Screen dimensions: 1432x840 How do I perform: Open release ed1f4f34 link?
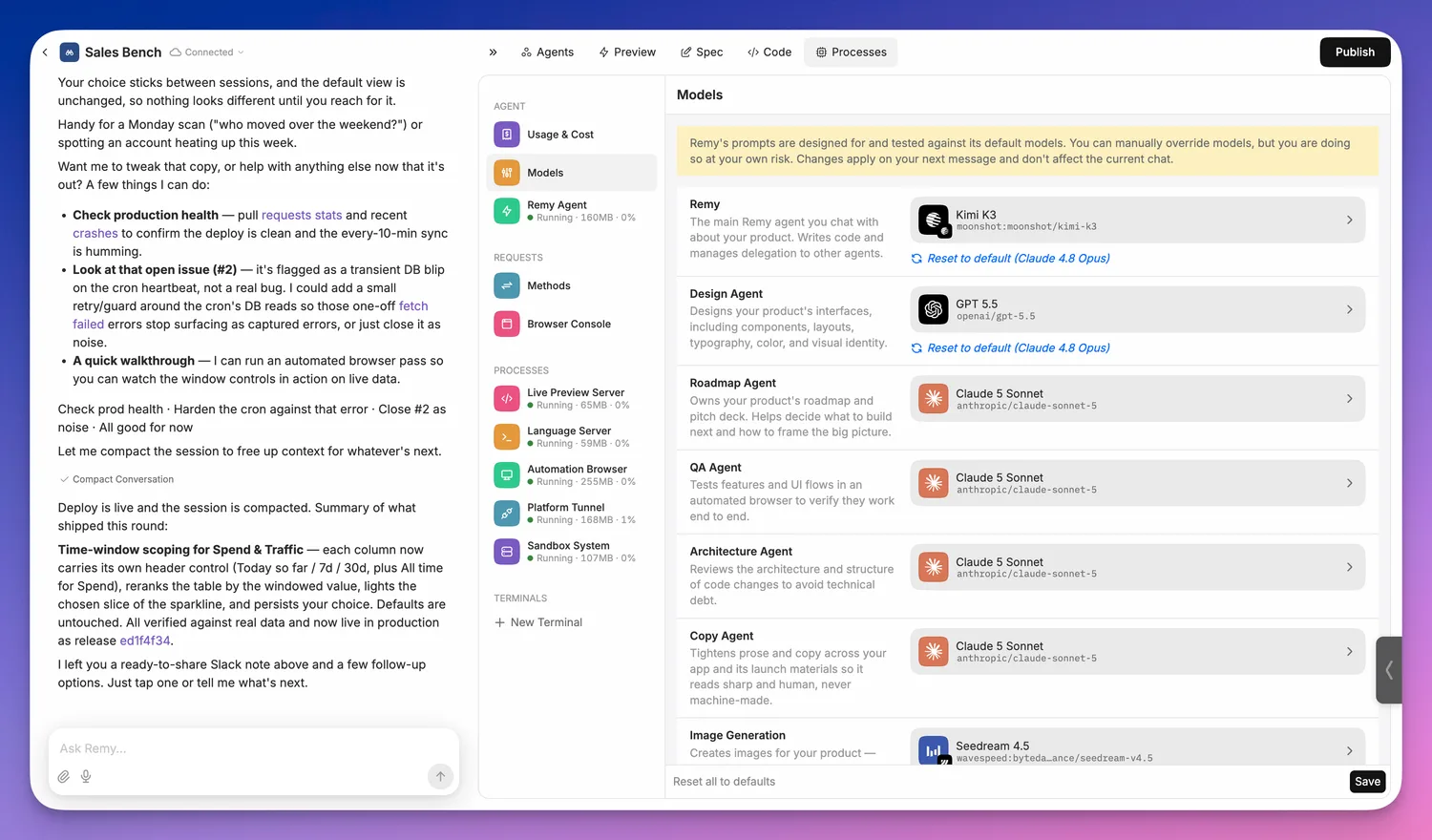tap(145, 641)
